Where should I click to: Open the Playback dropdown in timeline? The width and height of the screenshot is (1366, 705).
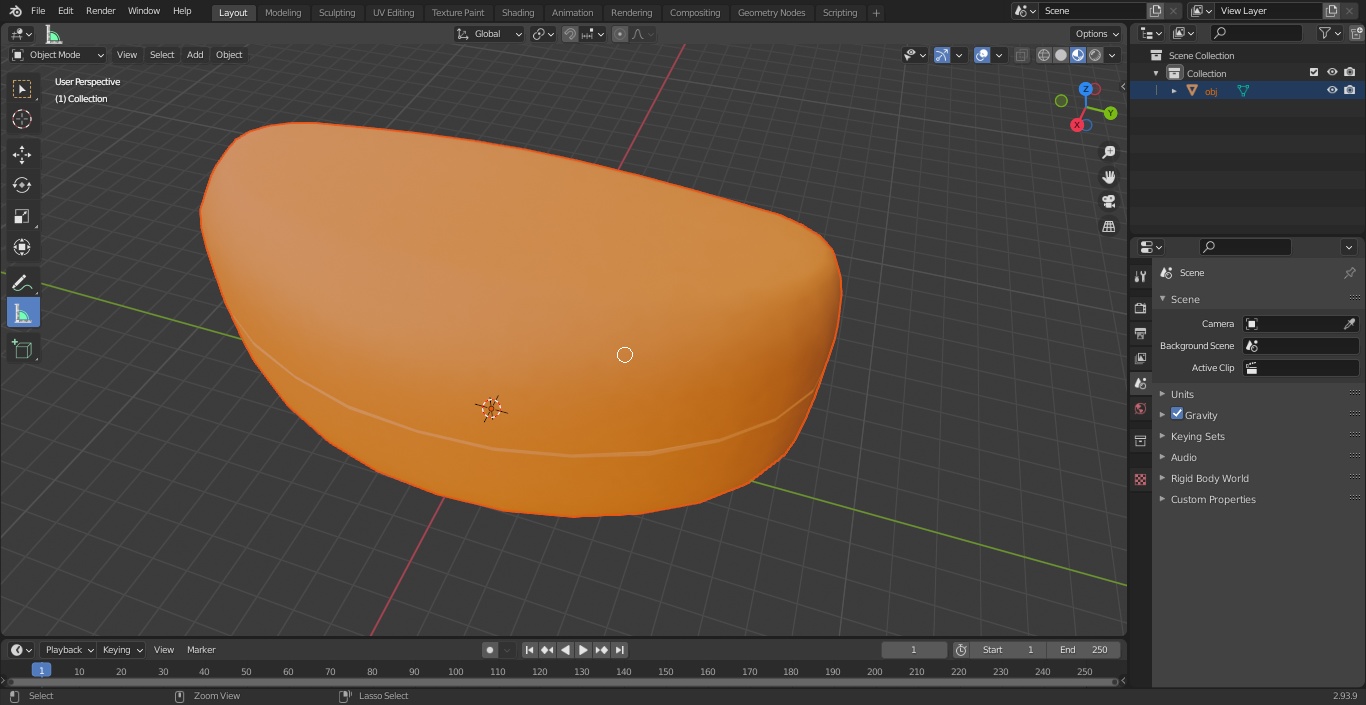(69, 650)
